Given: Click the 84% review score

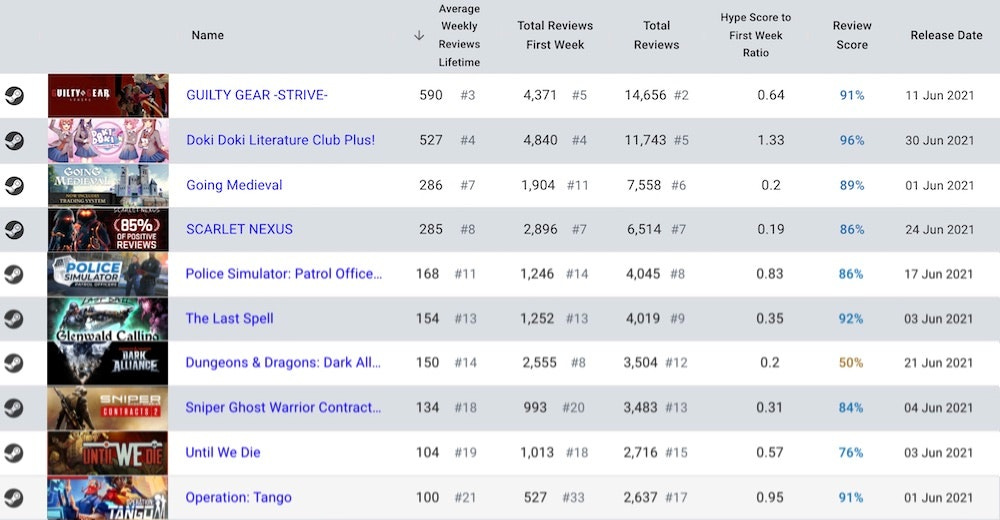Looking at the screenshot, I should tap(851, 407).
